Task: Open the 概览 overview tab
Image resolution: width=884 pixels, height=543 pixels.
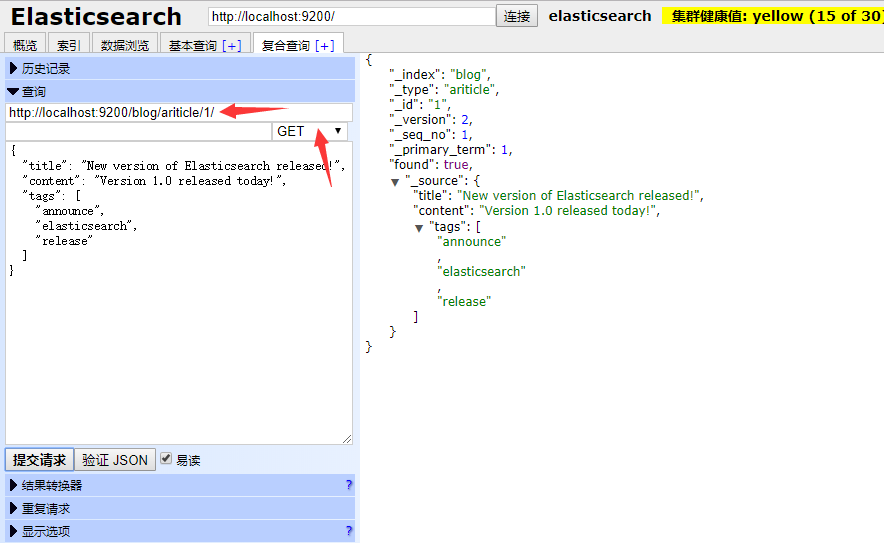Action: (x=25, y=45)
